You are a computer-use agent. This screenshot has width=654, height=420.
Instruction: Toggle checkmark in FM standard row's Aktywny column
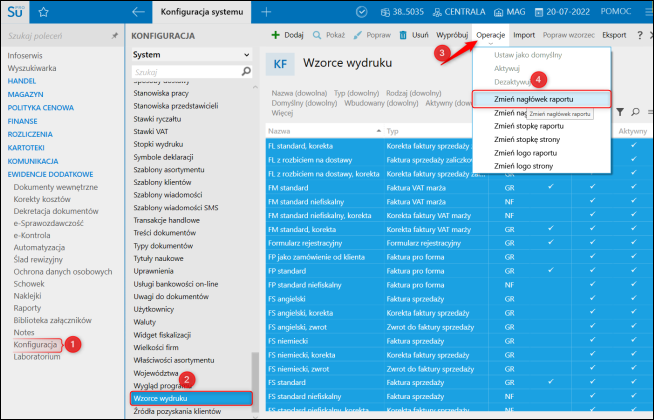tap(634, 186)
